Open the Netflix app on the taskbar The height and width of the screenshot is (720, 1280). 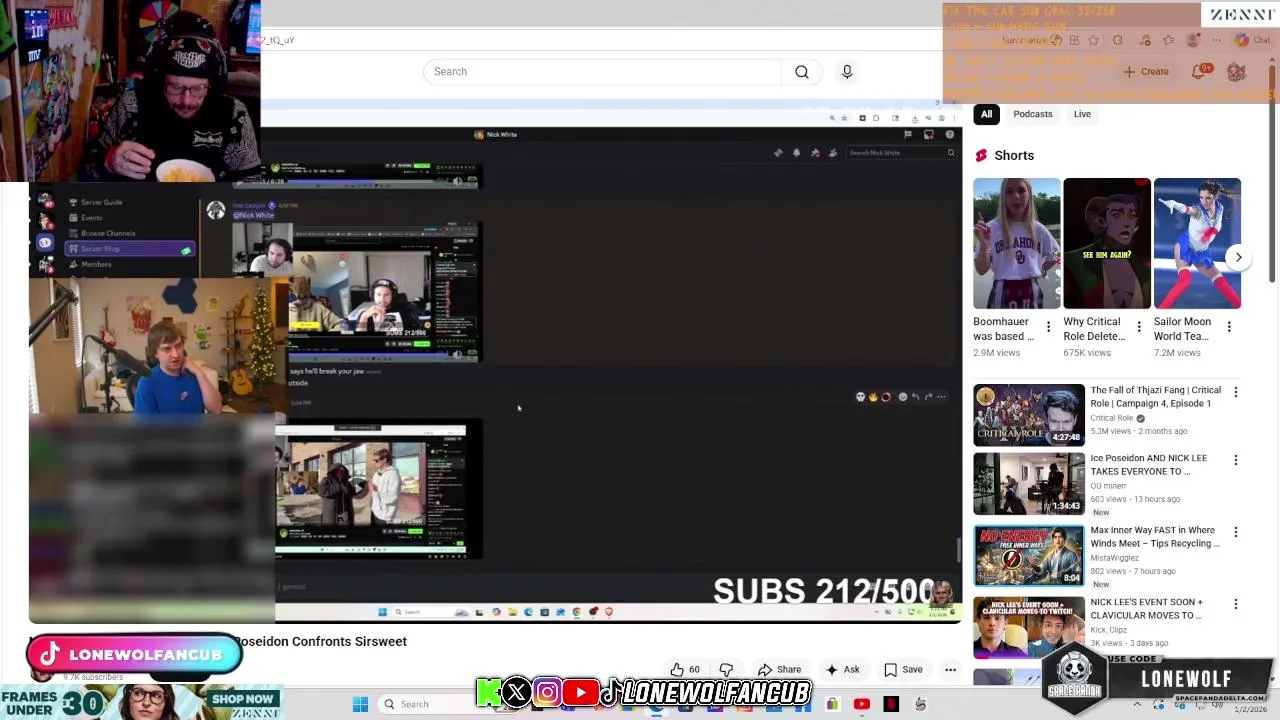pyautogui.click(x=891, y=704)
